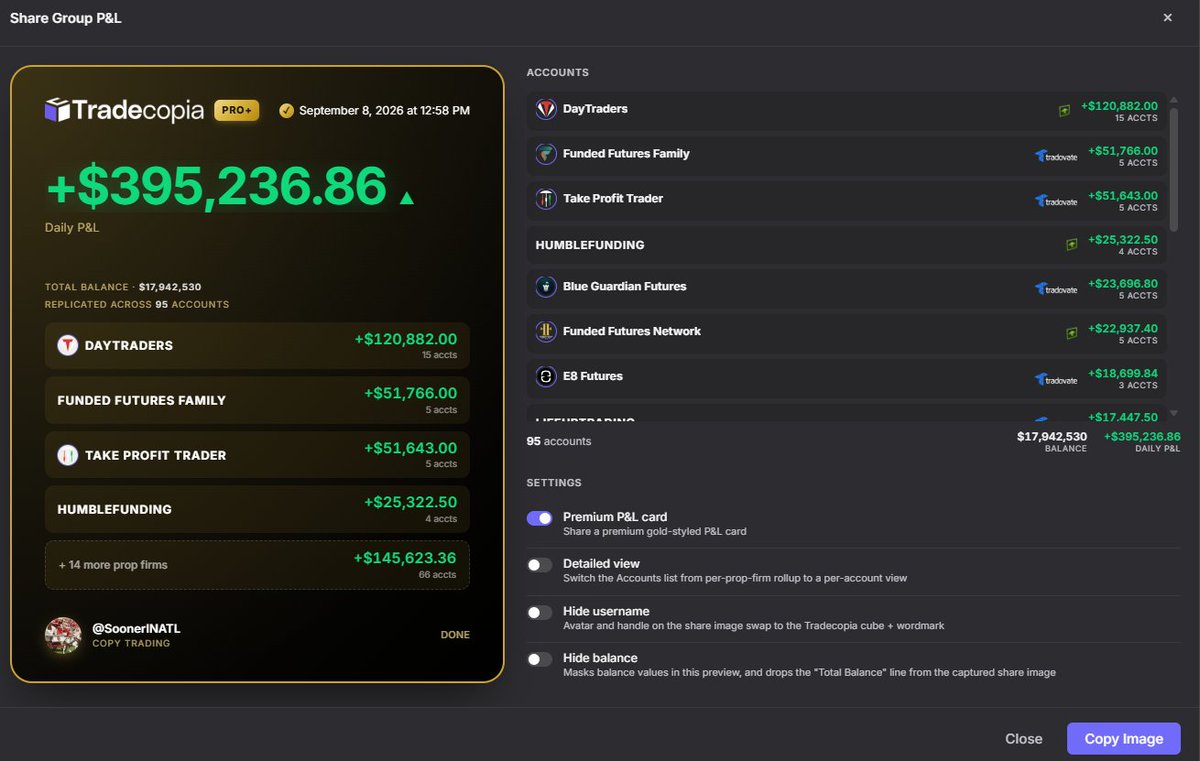The width and height of the screenshot is (1200, 761).
Task: Click the @SoonerINATL avatar picture
Action: point(63,635)
